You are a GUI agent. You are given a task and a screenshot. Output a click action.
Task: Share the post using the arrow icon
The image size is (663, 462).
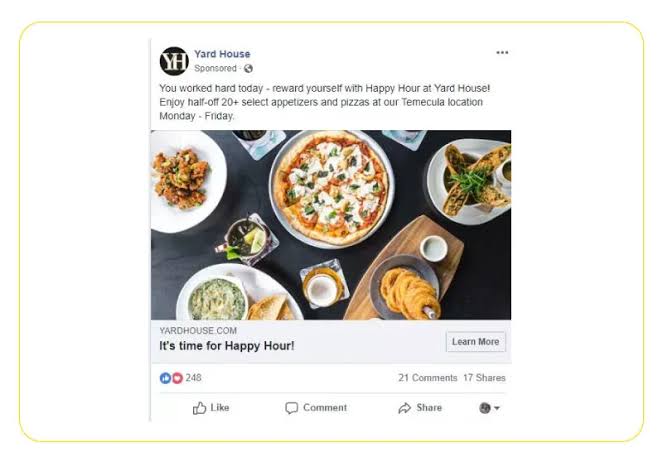coord(420,408)
